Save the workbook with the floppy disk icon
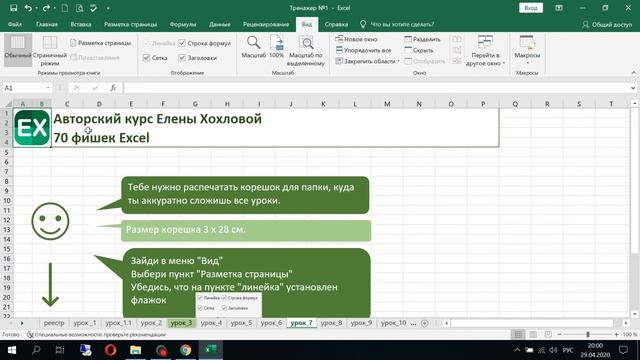The image size is (640, 360). [13, 8]
